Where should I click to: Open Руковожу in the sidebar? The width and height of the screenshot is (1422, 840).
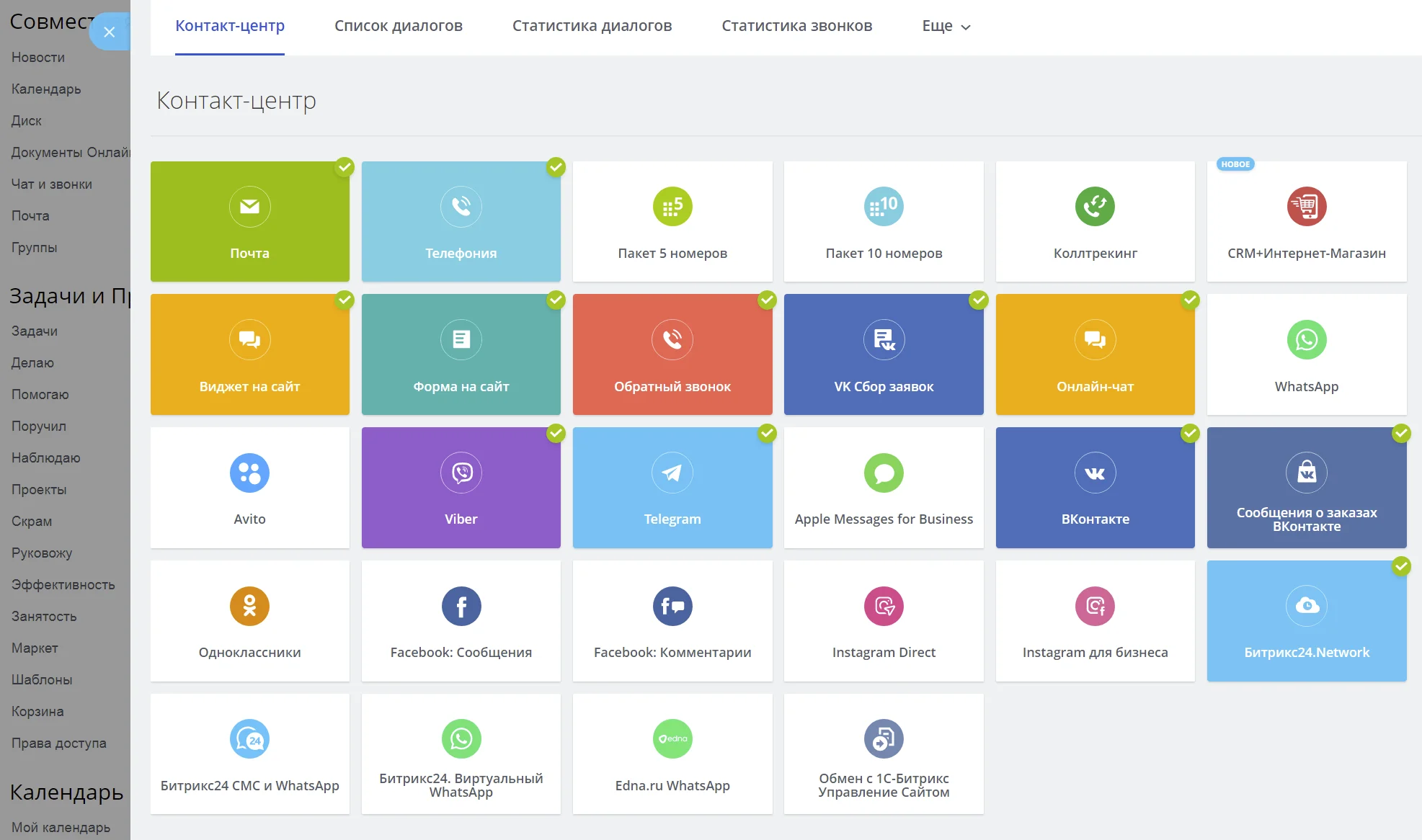click(x=42, y=553)
